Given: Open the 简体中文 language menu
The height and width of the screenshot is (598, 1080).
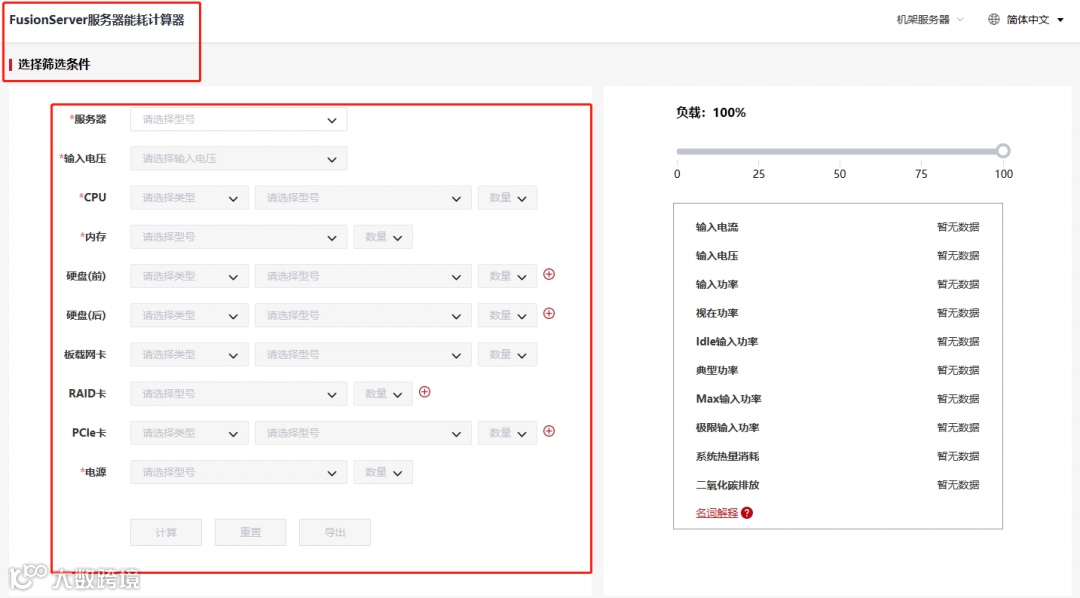Looking at the screenshot, I should click(1035, 19).
